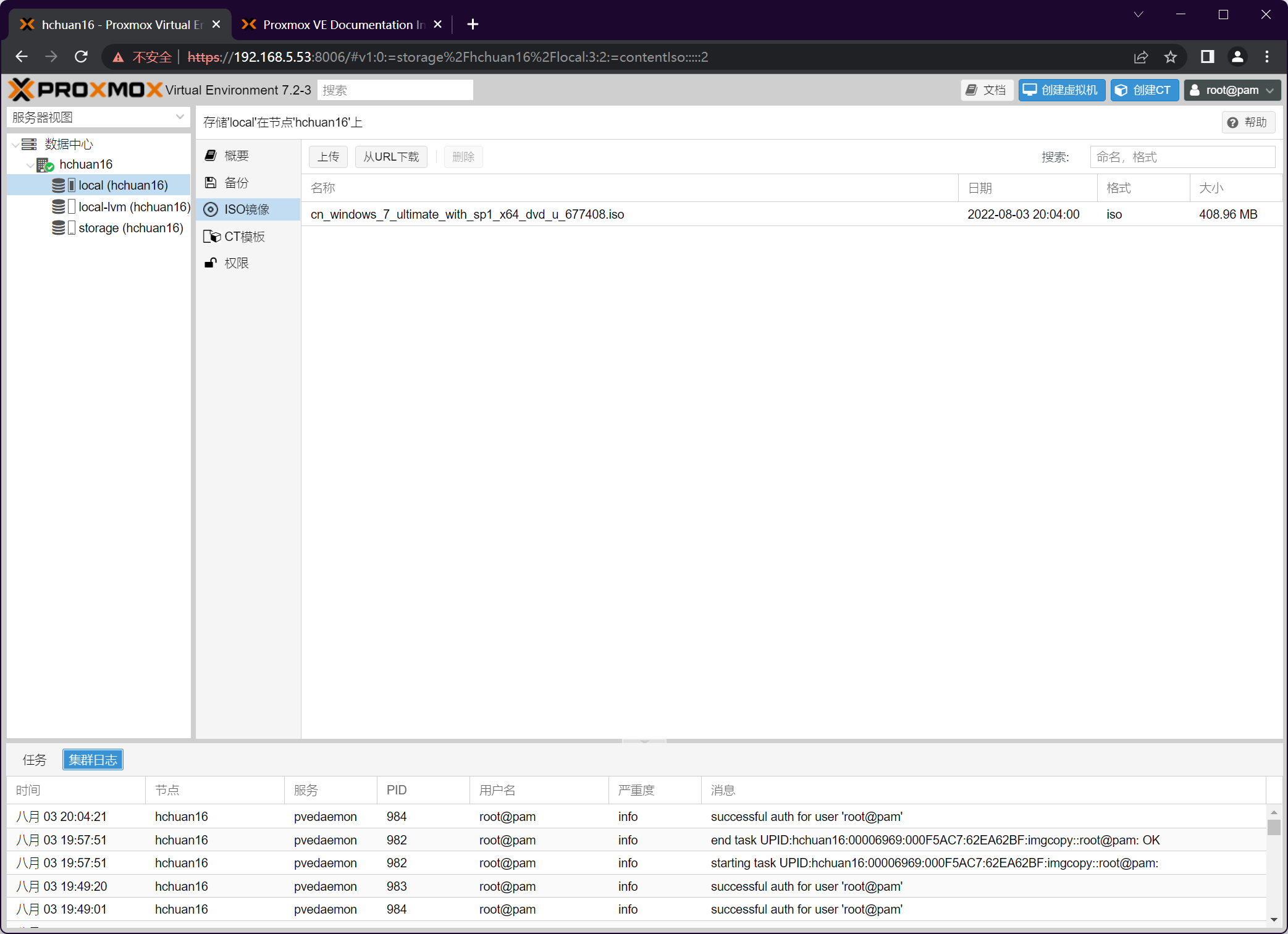The width and height of the screenshot is (1288, 934).
Task: Collapse the 数据中心 tree node
Action: 15,145
